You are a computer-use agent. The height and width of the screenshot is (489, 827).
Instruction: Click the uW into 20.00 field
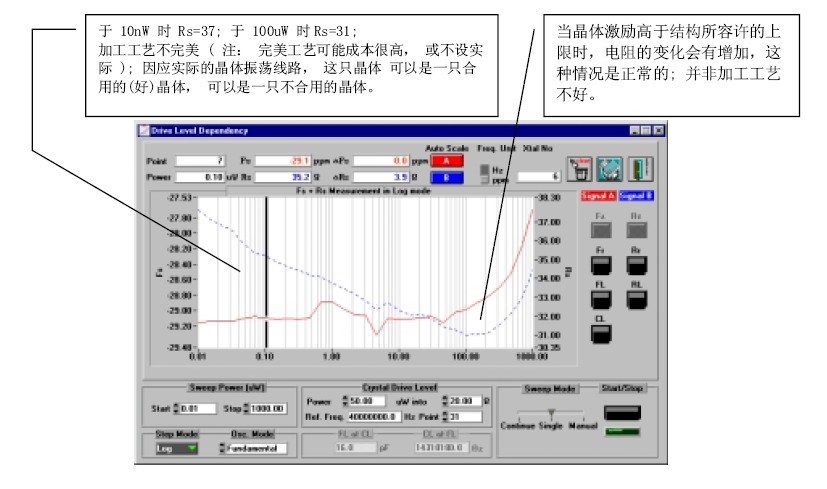(x=465, y=401)
